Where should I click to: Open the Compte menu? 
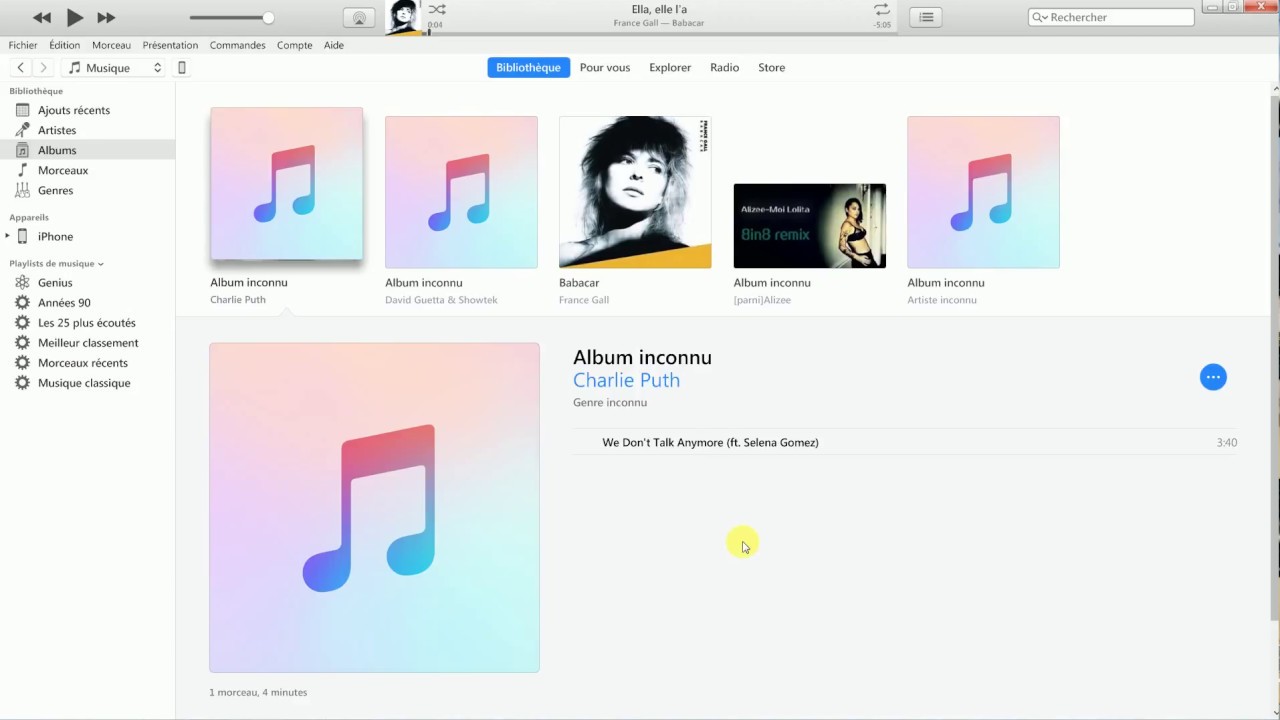pos(294,45)
